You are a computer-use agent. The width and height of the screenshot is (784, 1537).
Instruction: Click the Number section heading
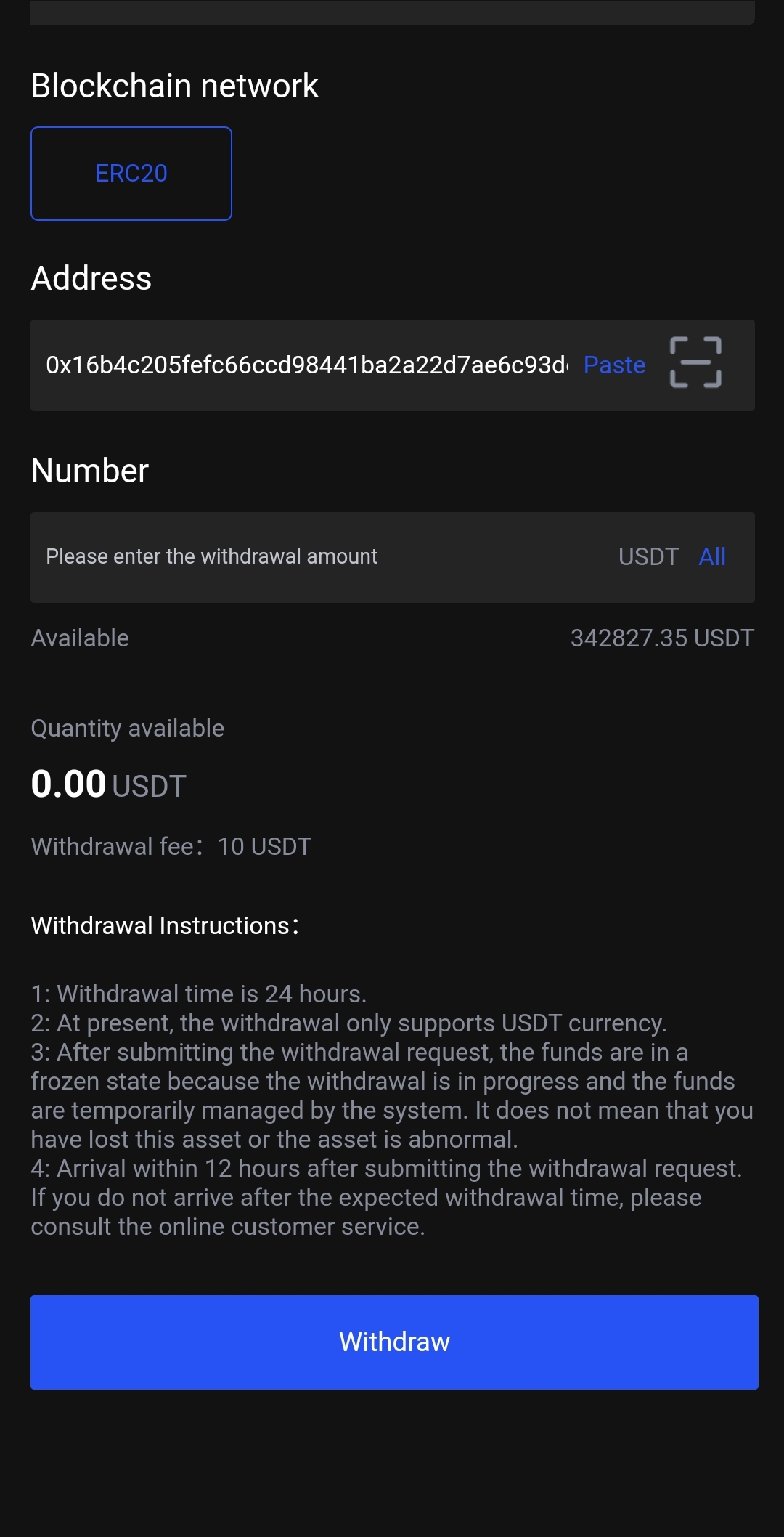tap(90, 471)
